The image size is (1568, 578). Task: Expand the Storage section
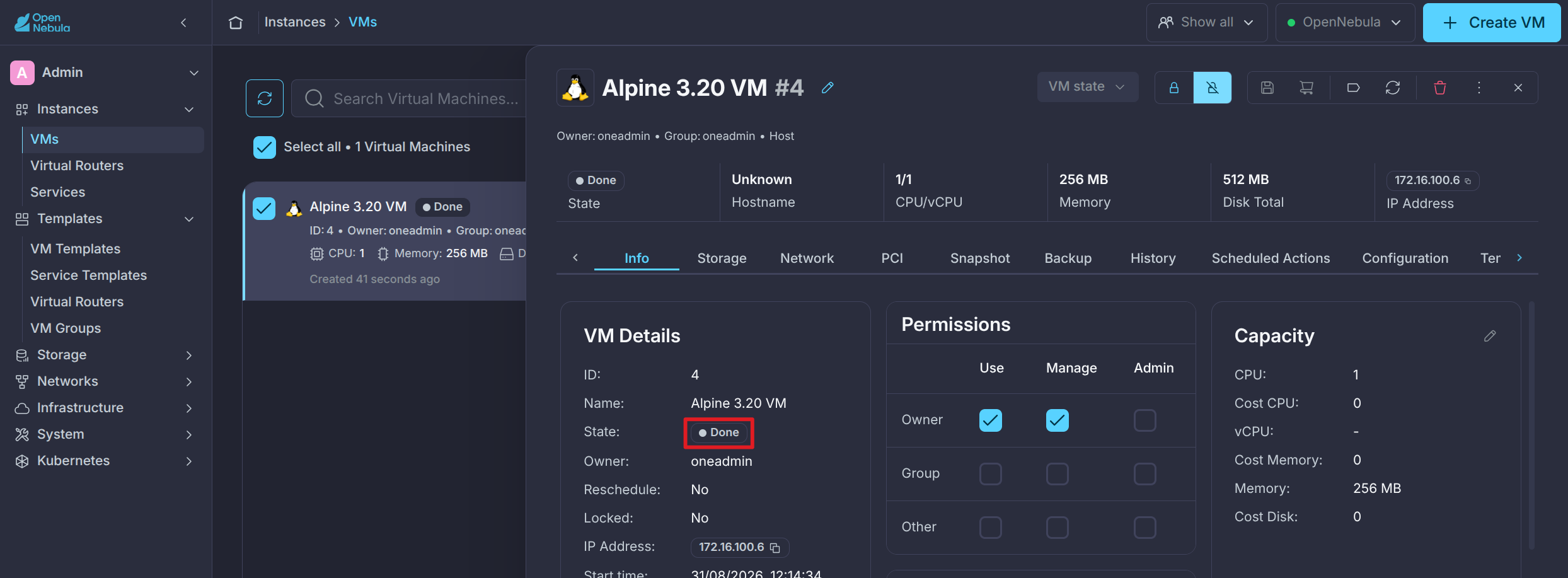click(189, 355)
